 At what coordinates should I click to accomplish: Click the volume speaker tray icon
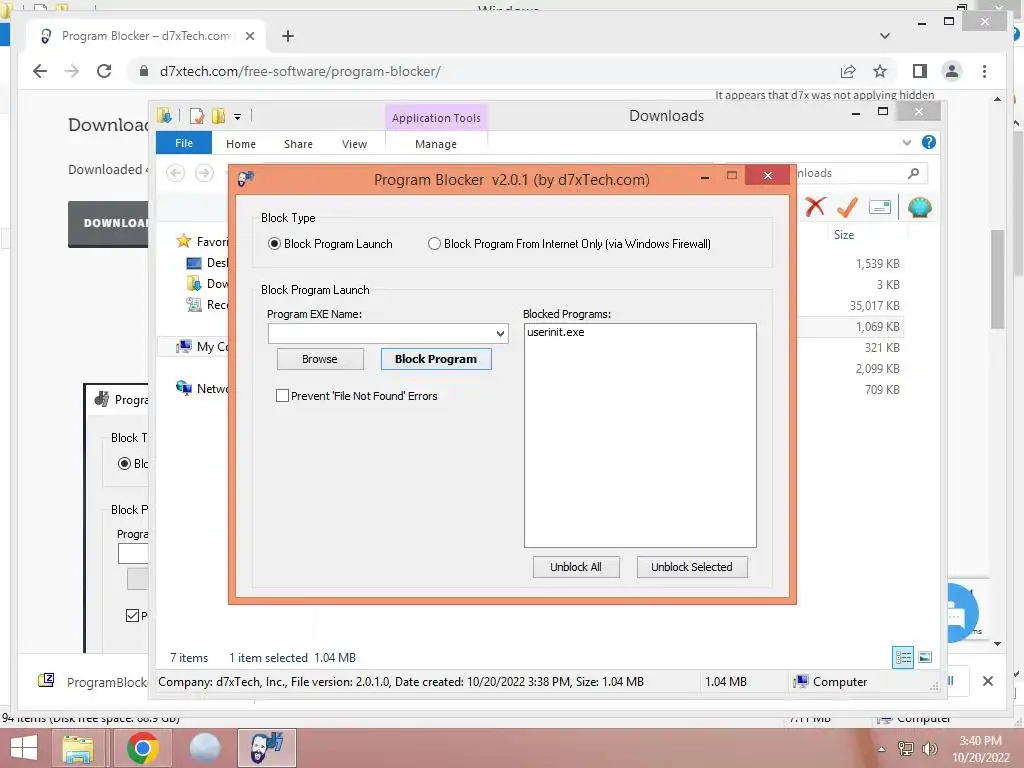pos(929,748)
